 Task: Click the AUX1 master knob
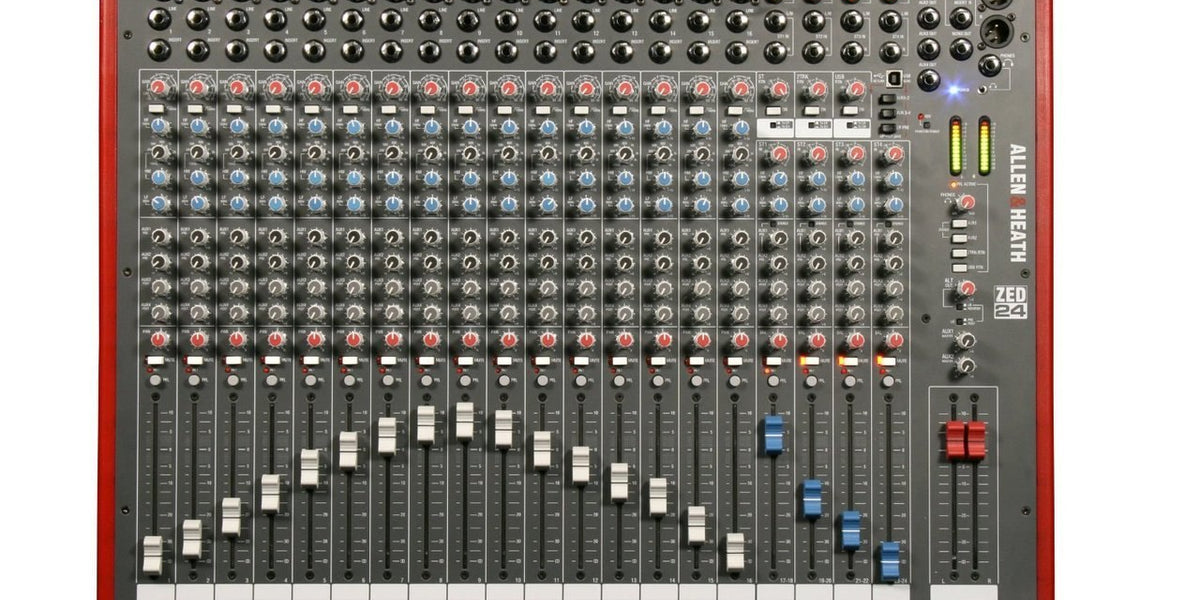coord(966,340)
